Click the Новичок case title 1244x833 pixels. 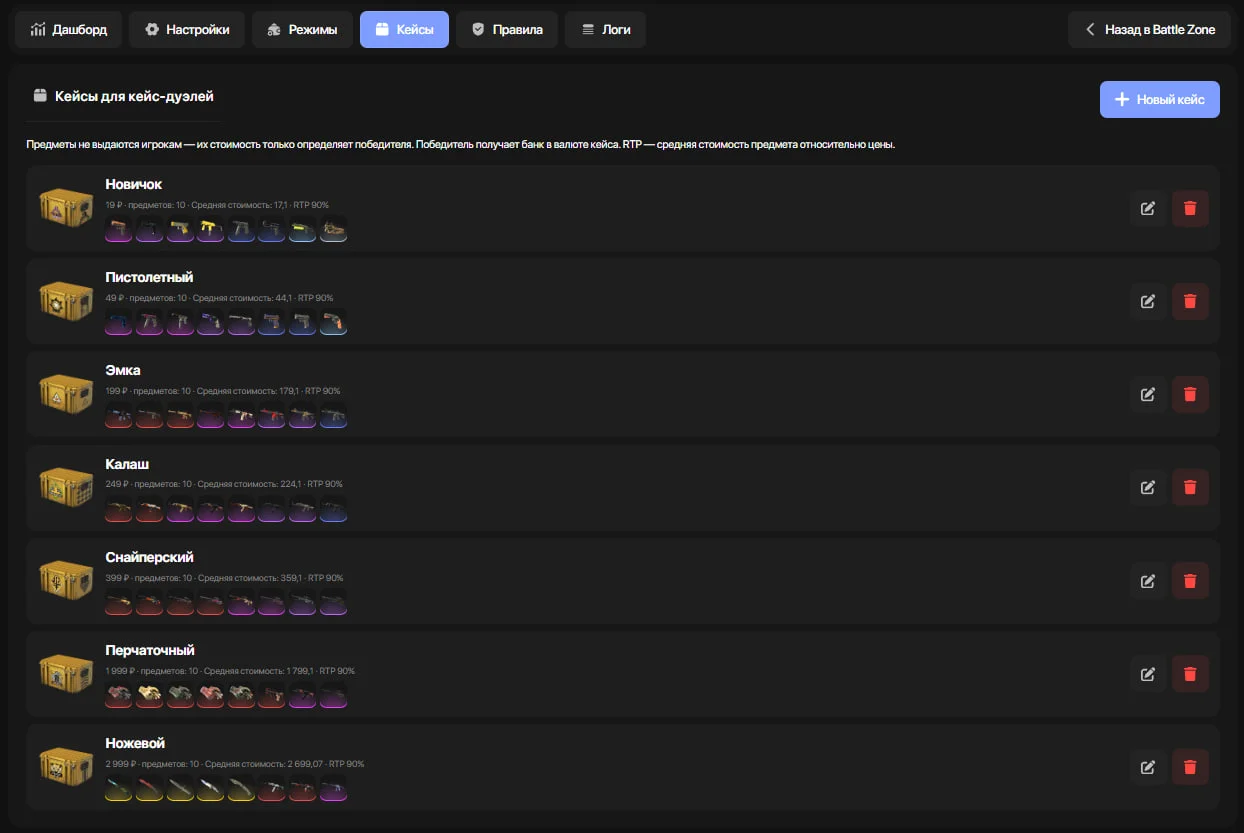(133, 184)
